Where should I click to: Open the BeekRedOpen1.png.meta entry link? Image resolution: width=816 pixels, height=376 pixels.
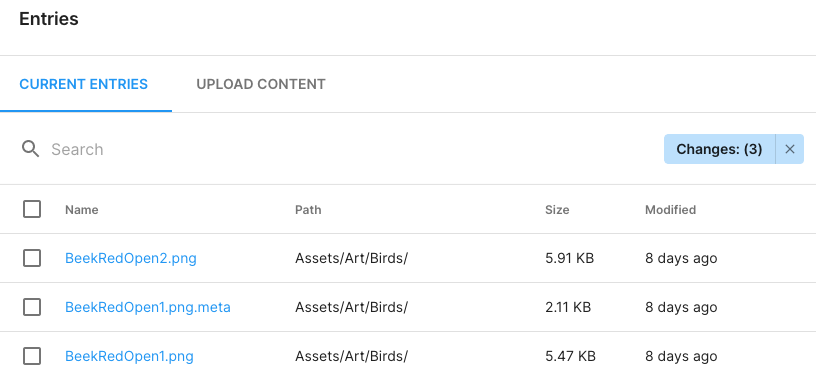148,307
